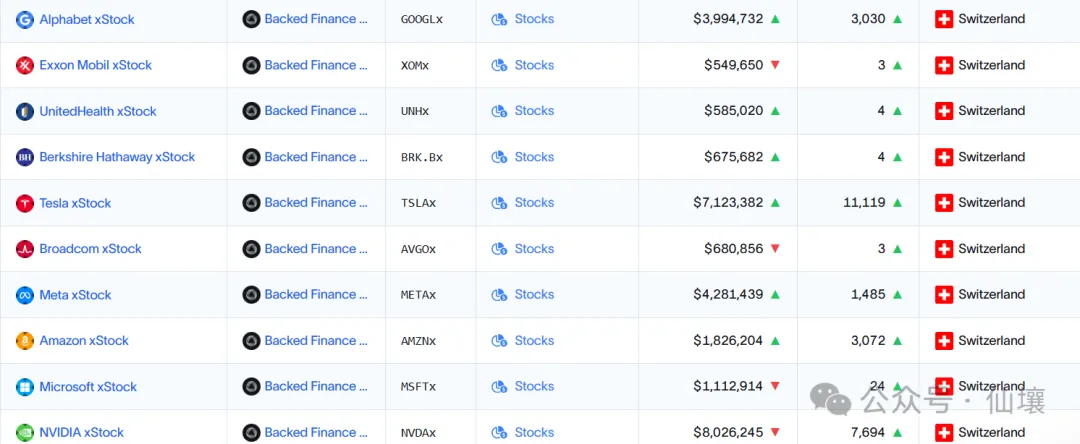Click the Exxon Mobil xStock logo icon

click(25, 65)
